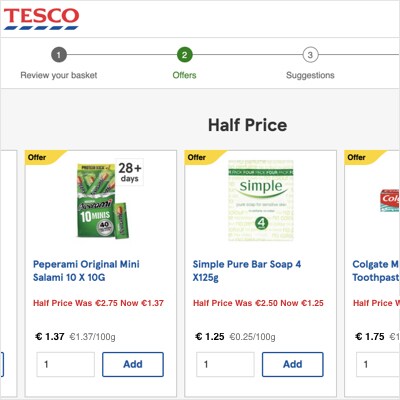Select step 1 circle icon
The height and width of the screenshot is (400, 400).
pos(59,55)
